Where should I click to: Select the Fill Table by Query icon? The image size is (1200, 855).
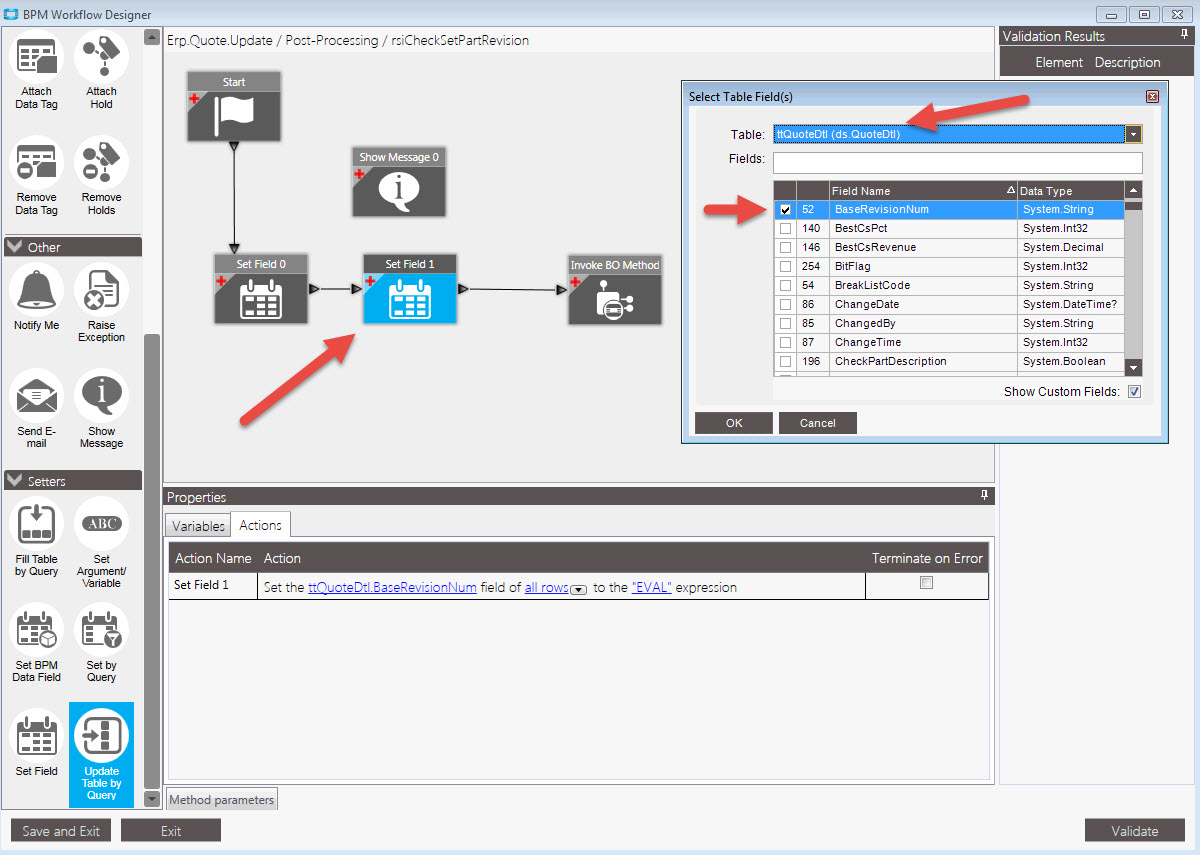pos(37,525)
